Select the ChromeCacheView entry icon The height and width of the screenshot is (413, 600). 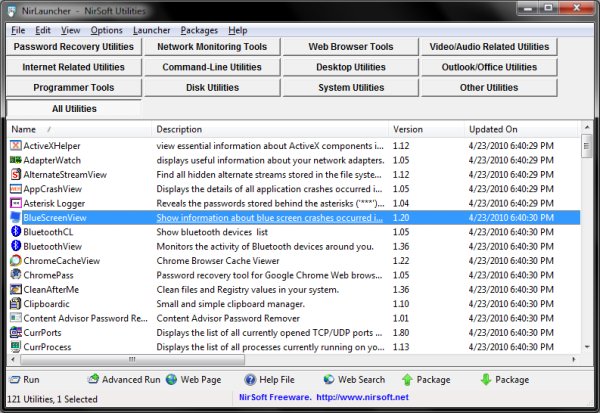pyautogui.click(x=16, y=260)
